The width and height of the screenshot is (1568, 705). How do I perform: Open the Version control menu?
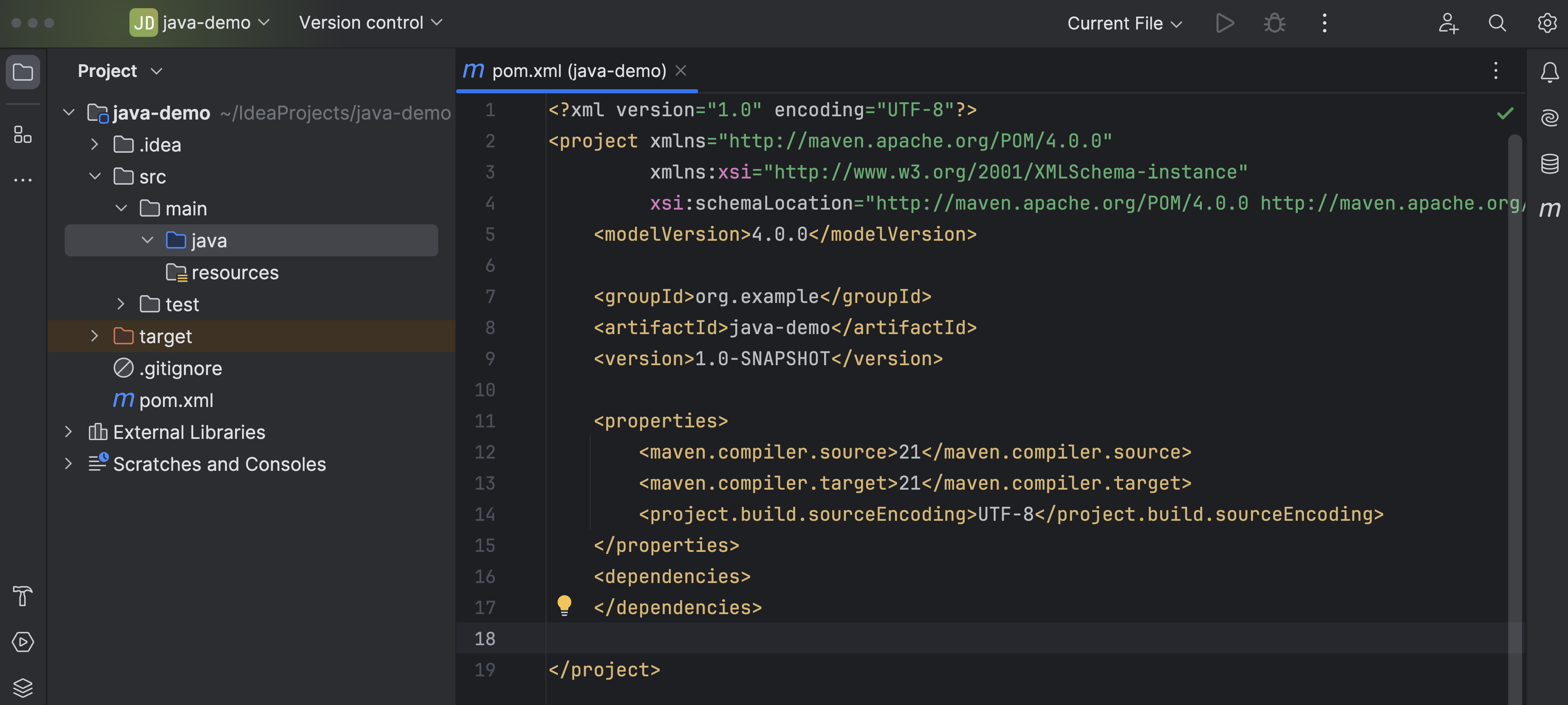click(370, 23)
